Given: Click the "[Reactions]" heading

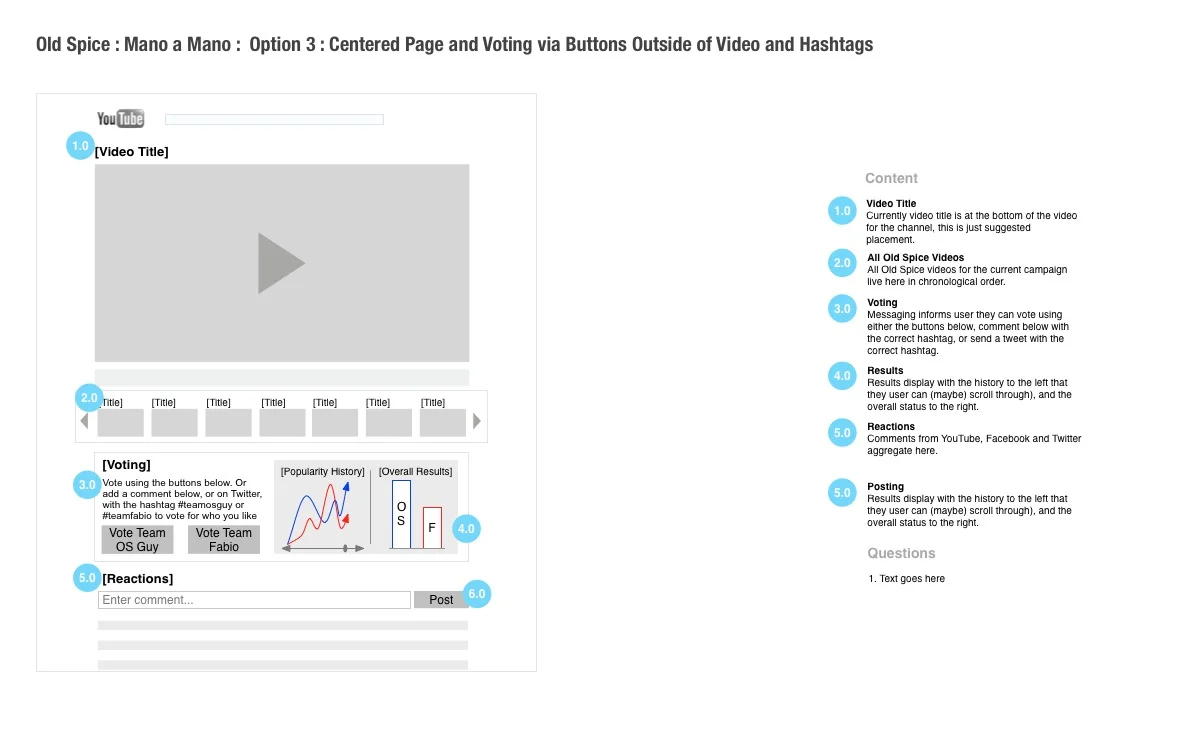Looking at the screenshot, I should click(138, 578).
